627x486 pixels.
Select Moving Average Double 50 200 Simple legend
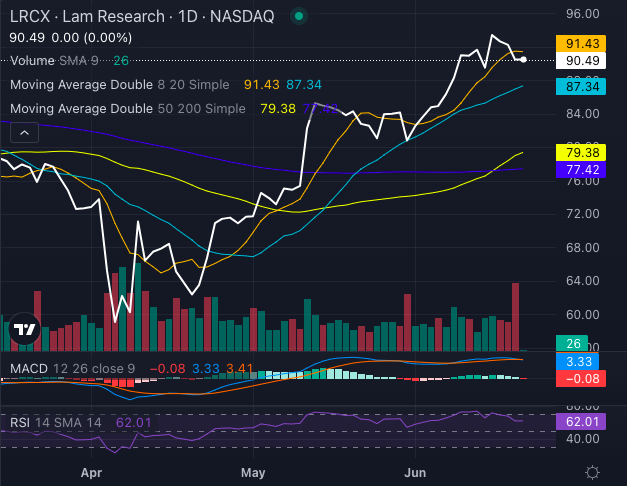[128, 109]
